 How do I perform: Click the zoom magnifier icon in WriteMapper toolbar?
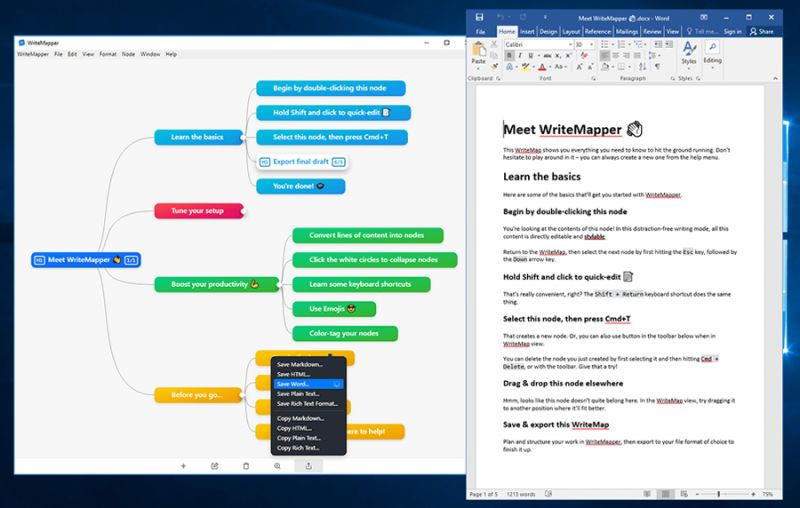tap(277, 466)
